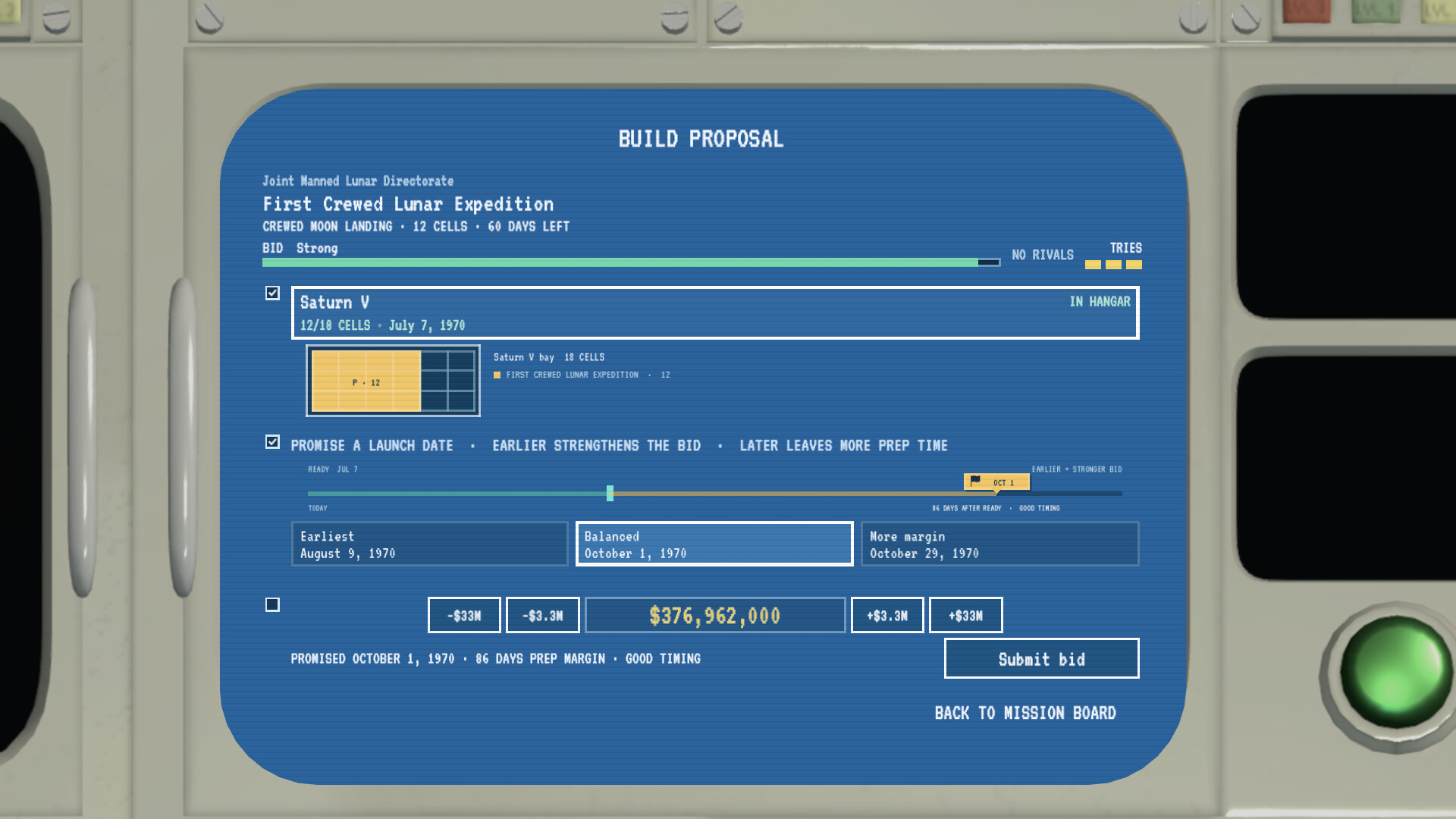
Task: Choose the Earliest August 9, 1970 option
Action: pos(429,544)
